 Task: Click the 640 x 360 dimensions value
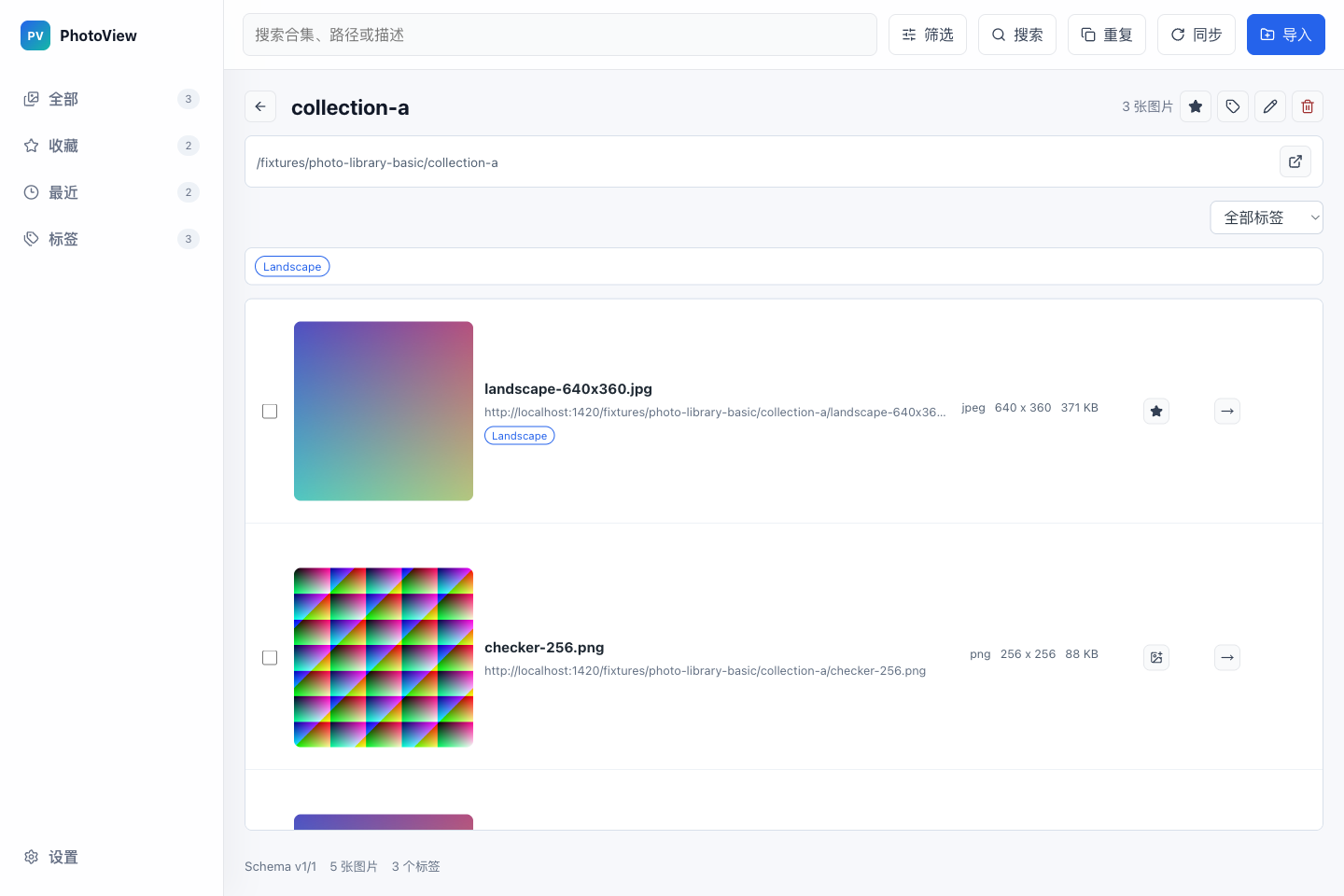click(x=1023, y=408)
